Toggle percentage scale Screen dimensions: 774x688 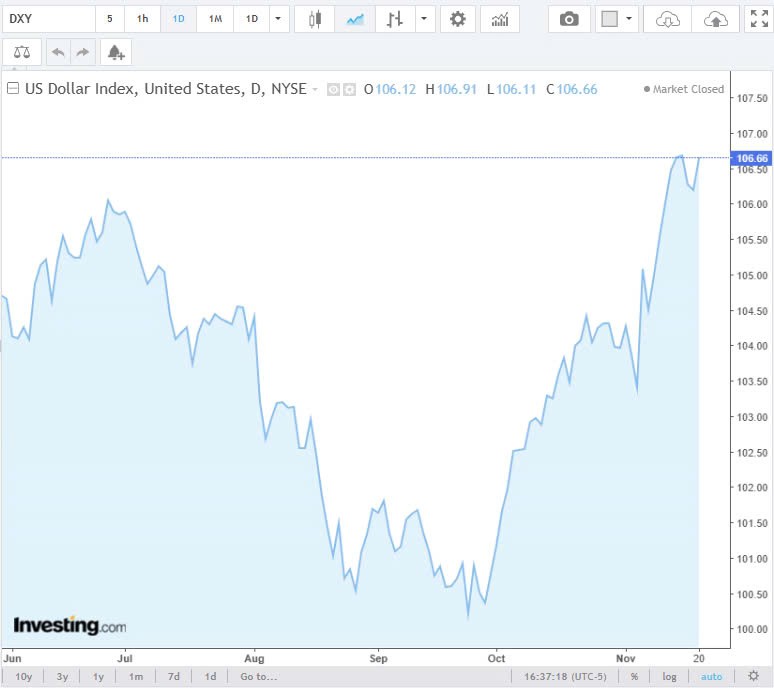click(x=633, y=677)
